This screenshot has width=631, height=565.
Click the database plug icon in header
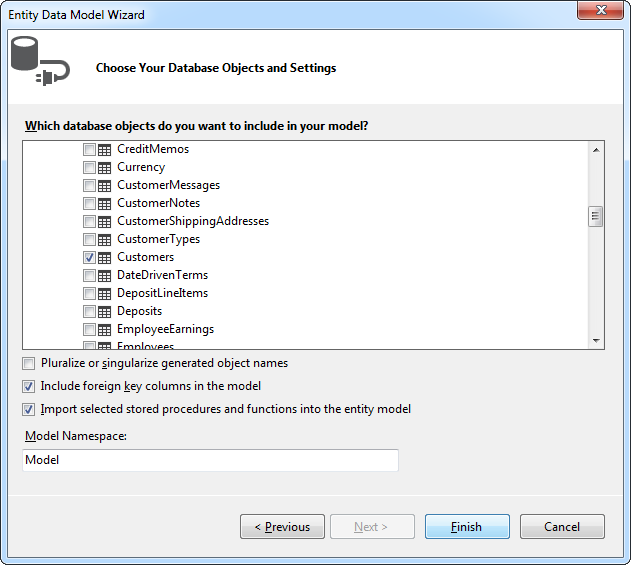coord(39,62)
